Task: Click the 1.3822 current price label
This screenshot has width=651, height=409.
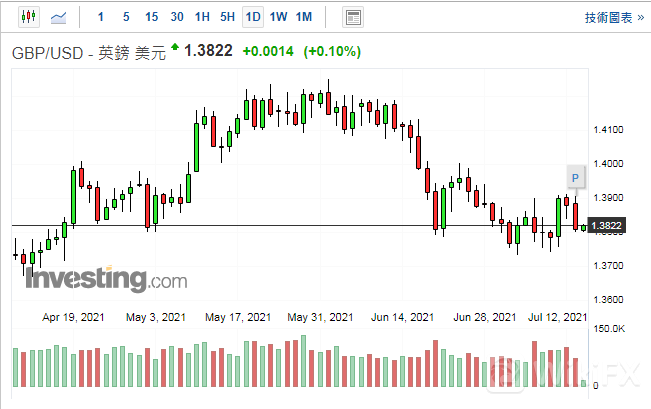Action: pos(211,51)
